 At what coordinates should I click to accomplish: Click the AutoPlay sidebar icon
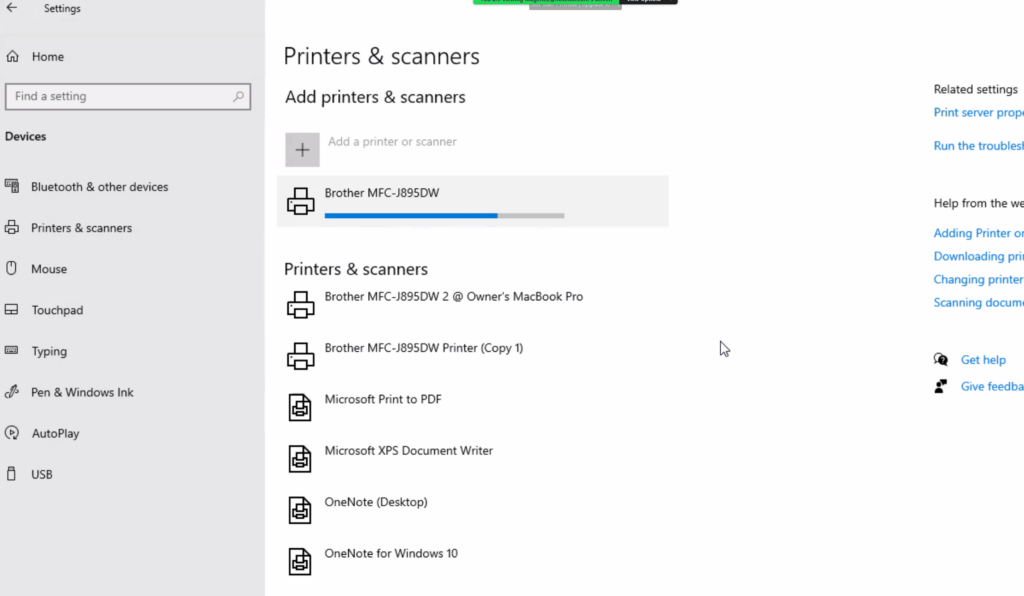pos(12,433)
